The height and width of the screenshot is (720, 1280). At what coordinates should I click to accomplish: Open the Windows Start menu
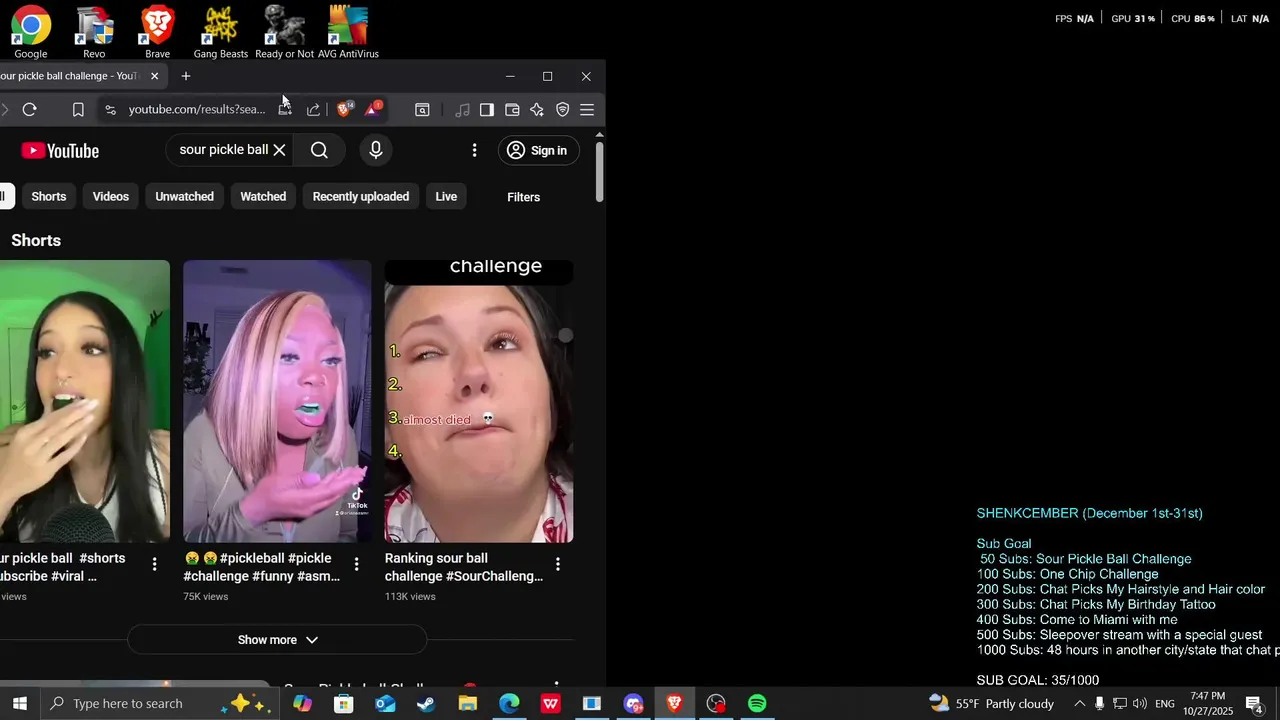[19, 704]
